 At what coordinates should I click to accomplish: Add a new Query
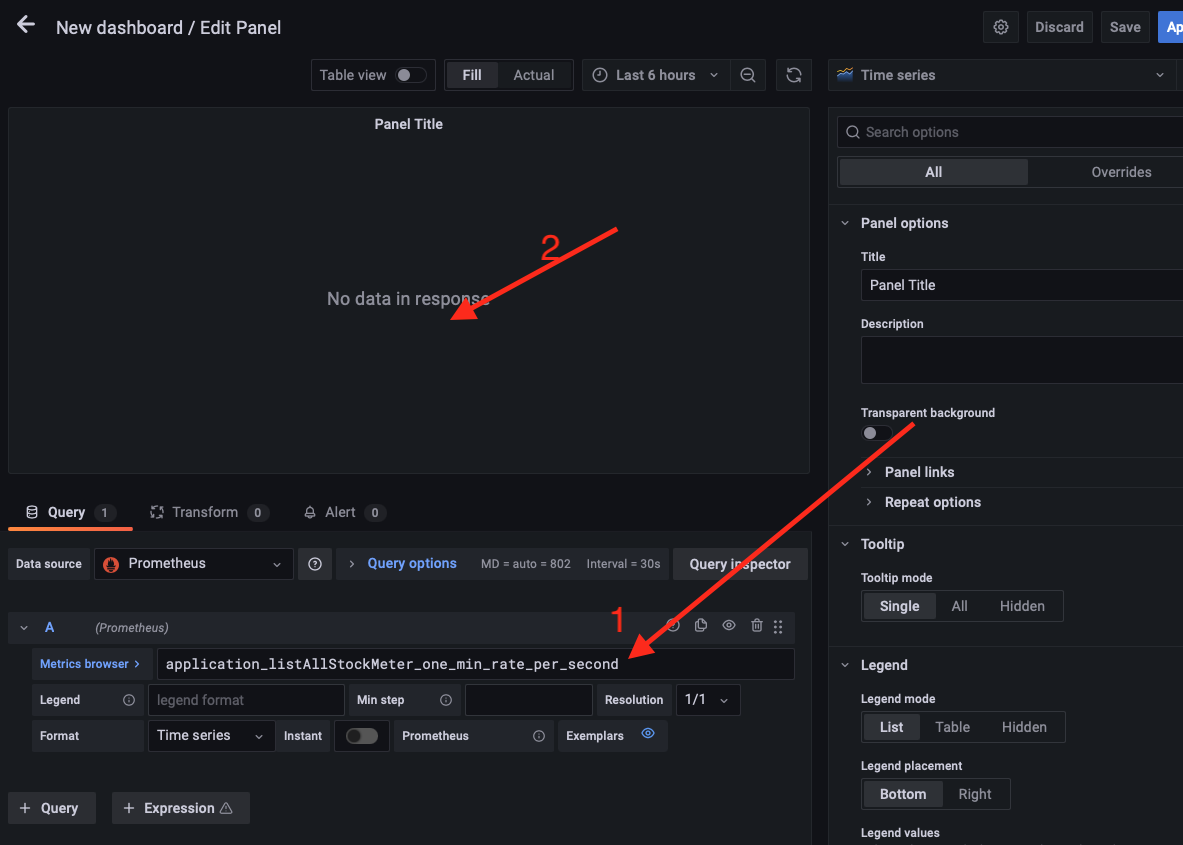(51, 808)
